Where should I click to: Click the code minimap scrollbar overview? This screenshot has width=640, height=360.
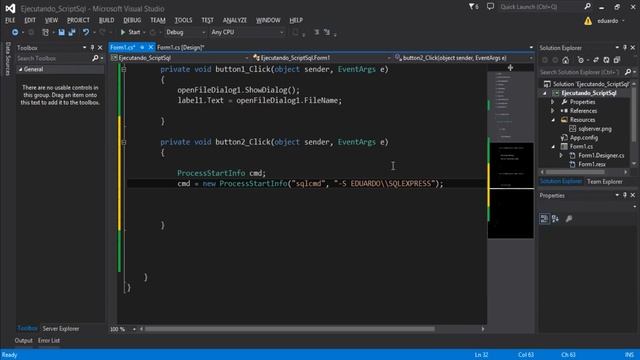[x=511, y=155]
